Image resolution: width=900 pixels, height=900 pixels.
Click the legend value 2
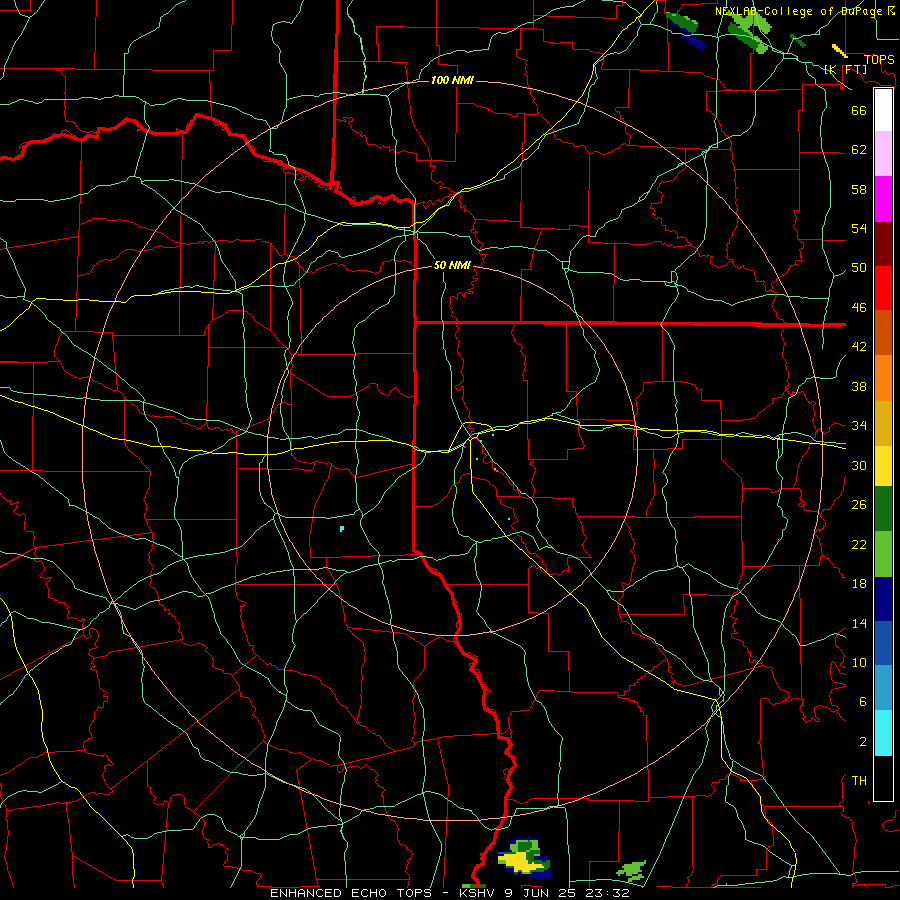coord(863,742)
